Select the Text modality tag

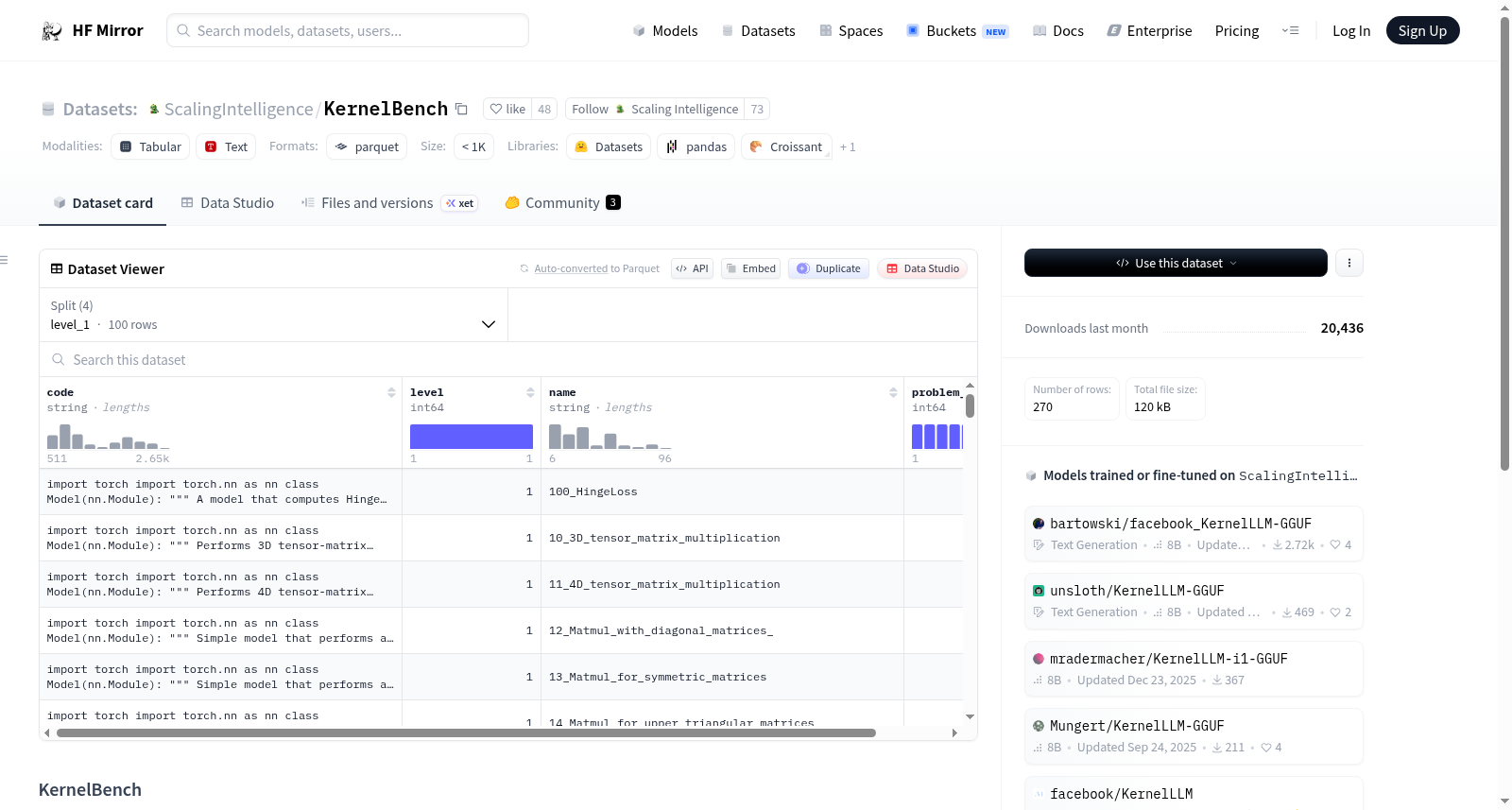[x=226, y=146]
